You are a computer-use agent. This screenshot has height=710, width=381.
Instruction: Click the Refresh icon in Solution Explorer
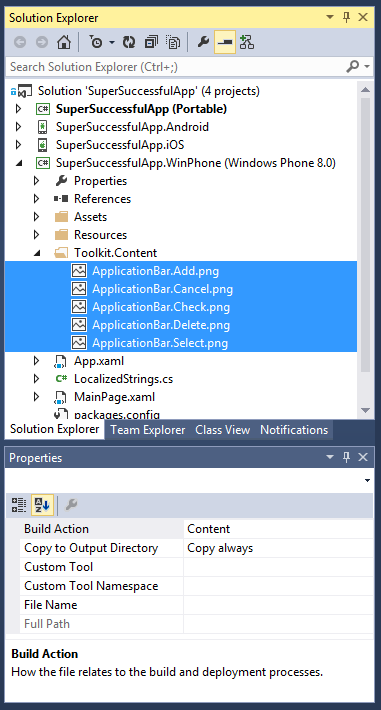129,43
